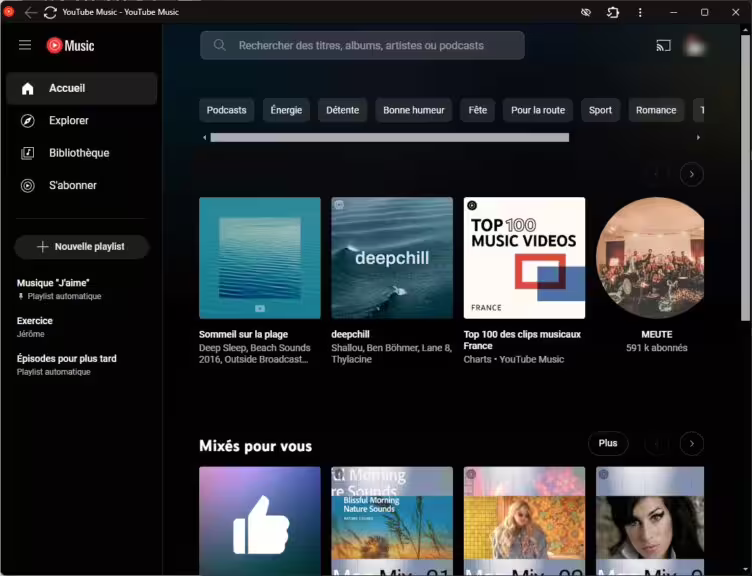
Task: Click chips scrollbar left arrow
Action: [x=205, y=138]
